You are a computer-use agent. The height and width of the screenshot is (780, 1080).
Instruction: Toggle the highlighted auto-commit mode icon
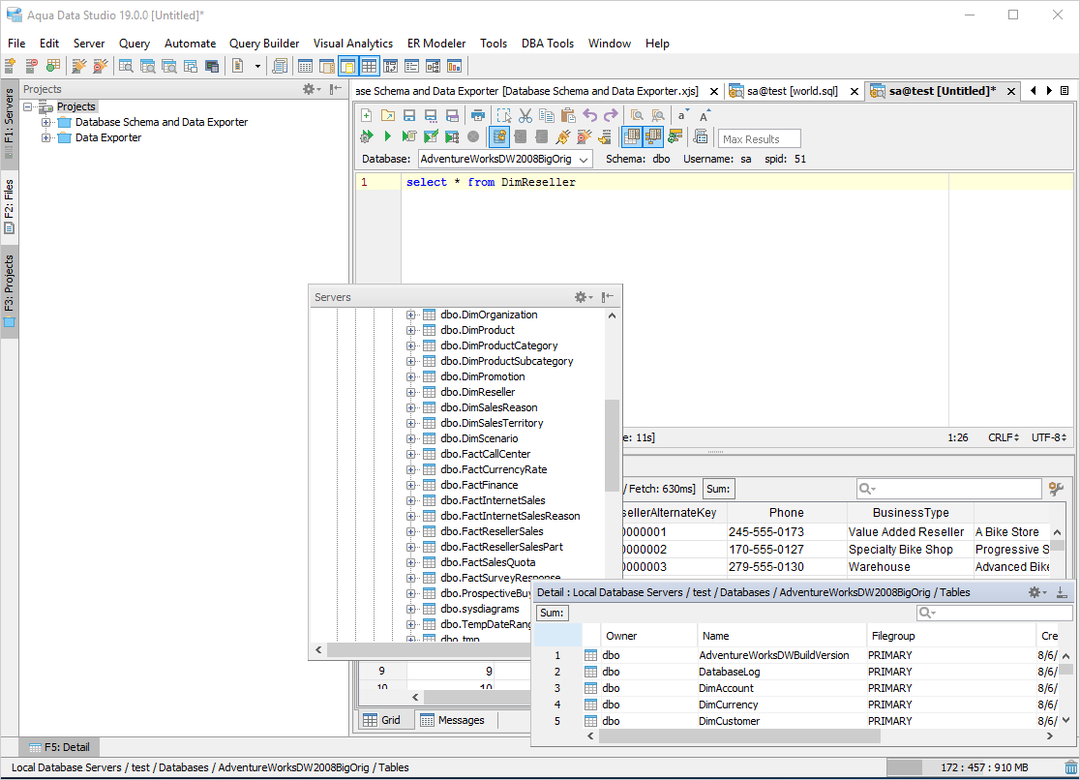pos(497,137)
